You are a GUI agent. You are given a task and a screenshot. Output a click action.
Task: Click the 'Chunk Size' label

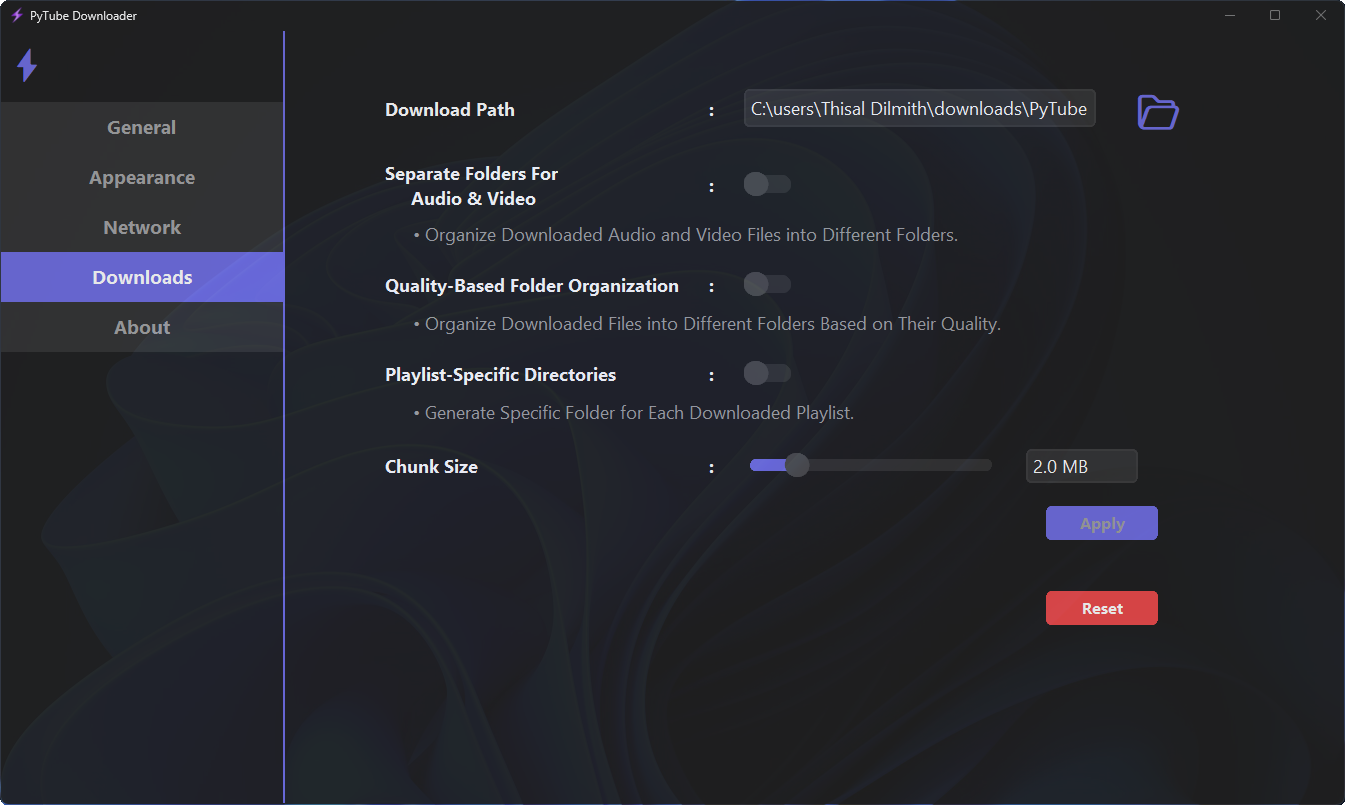pyautogui.click(x=431, y=467)
